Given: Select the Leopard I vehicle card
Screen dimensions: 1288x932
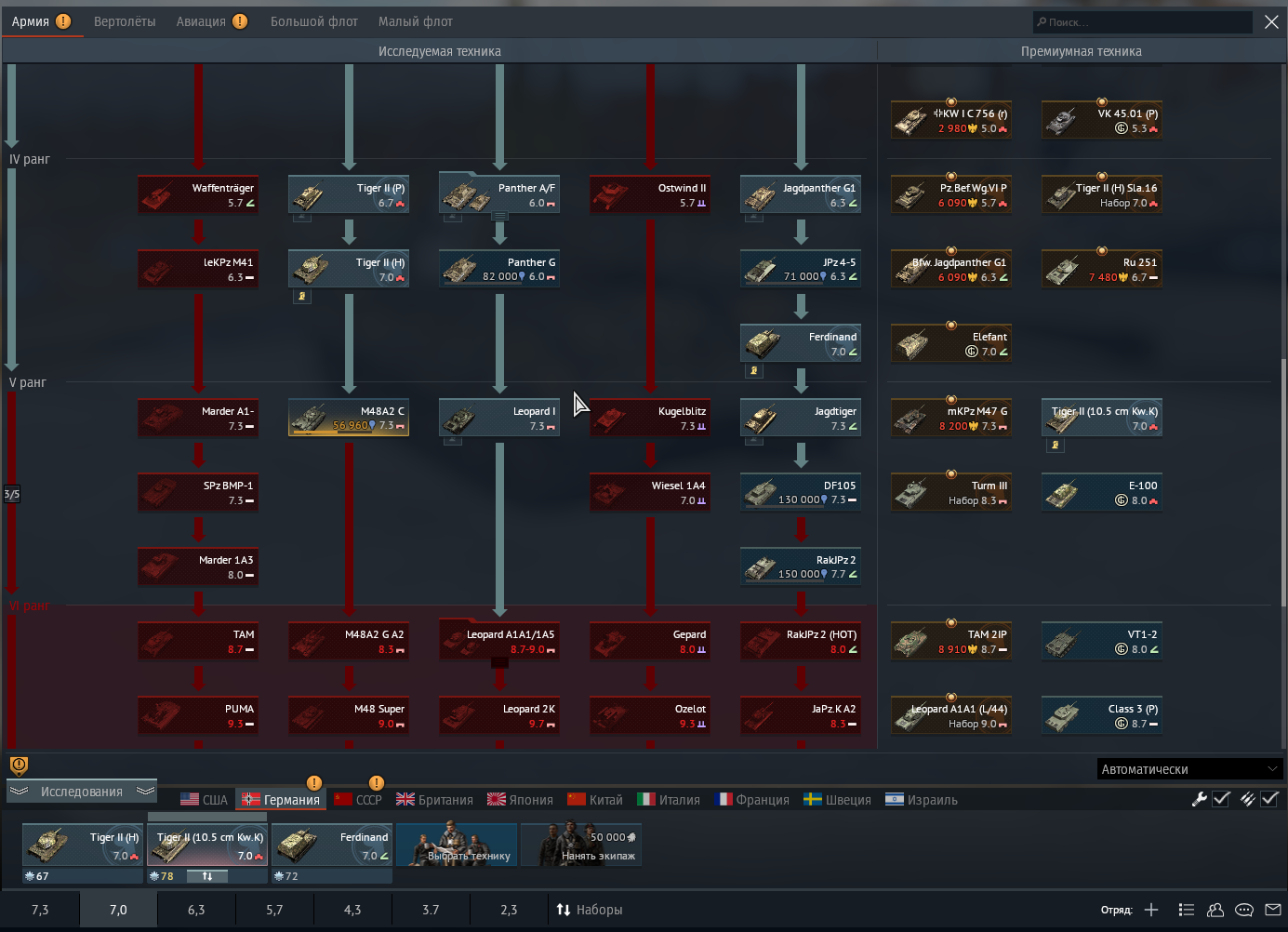Looking at the screenshot, I should [x=499, y=418].
